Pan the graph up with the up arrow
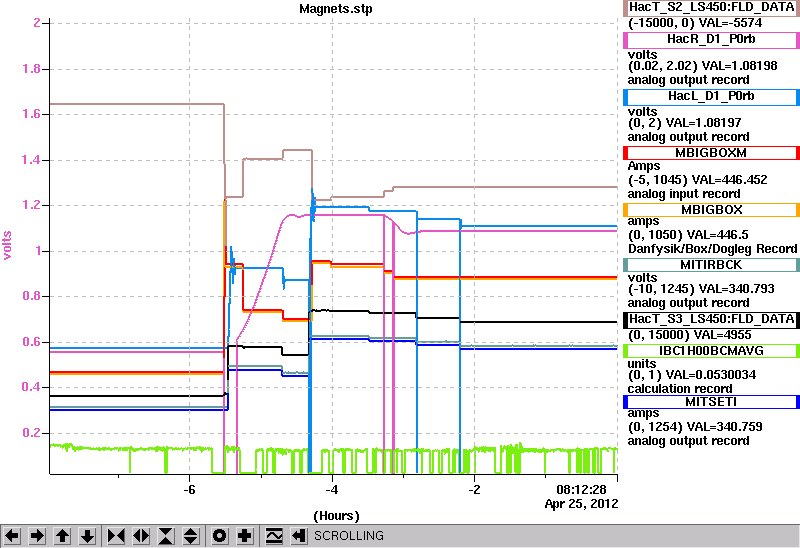Screen dimensions: 800x548 [x=63, y=536]
